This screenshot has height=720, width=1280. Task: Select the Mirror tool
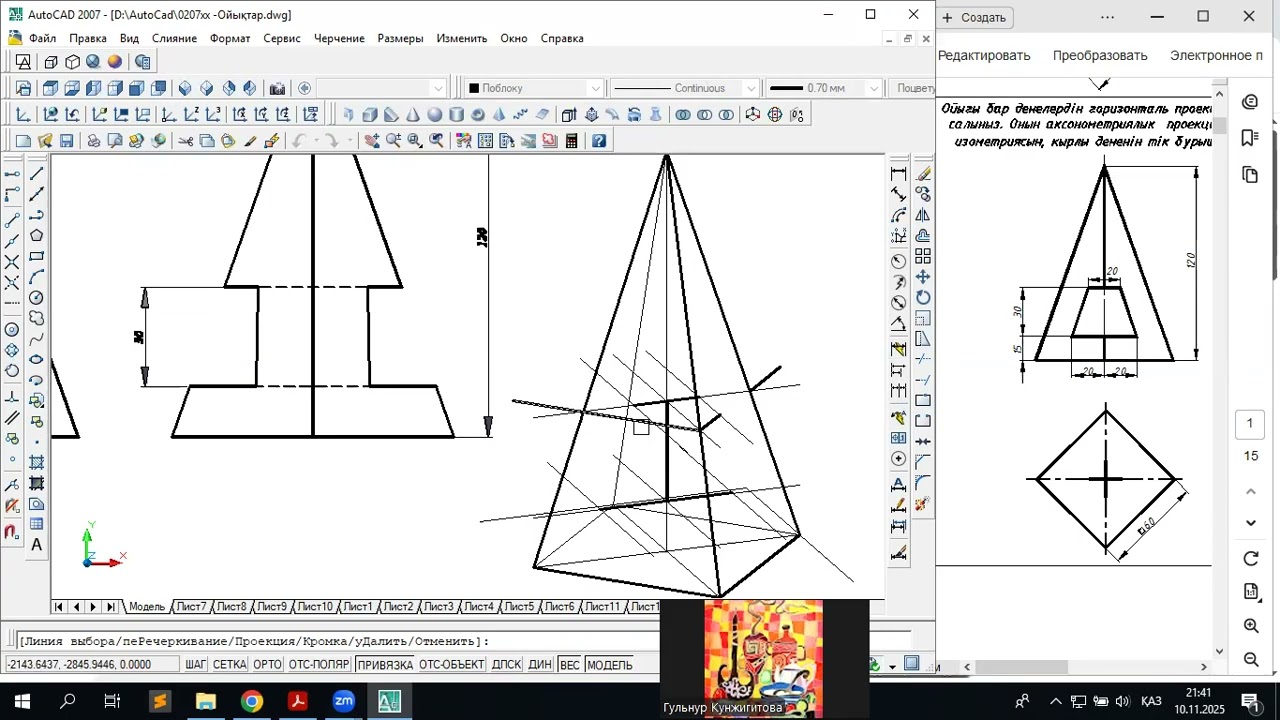point(923,215)
